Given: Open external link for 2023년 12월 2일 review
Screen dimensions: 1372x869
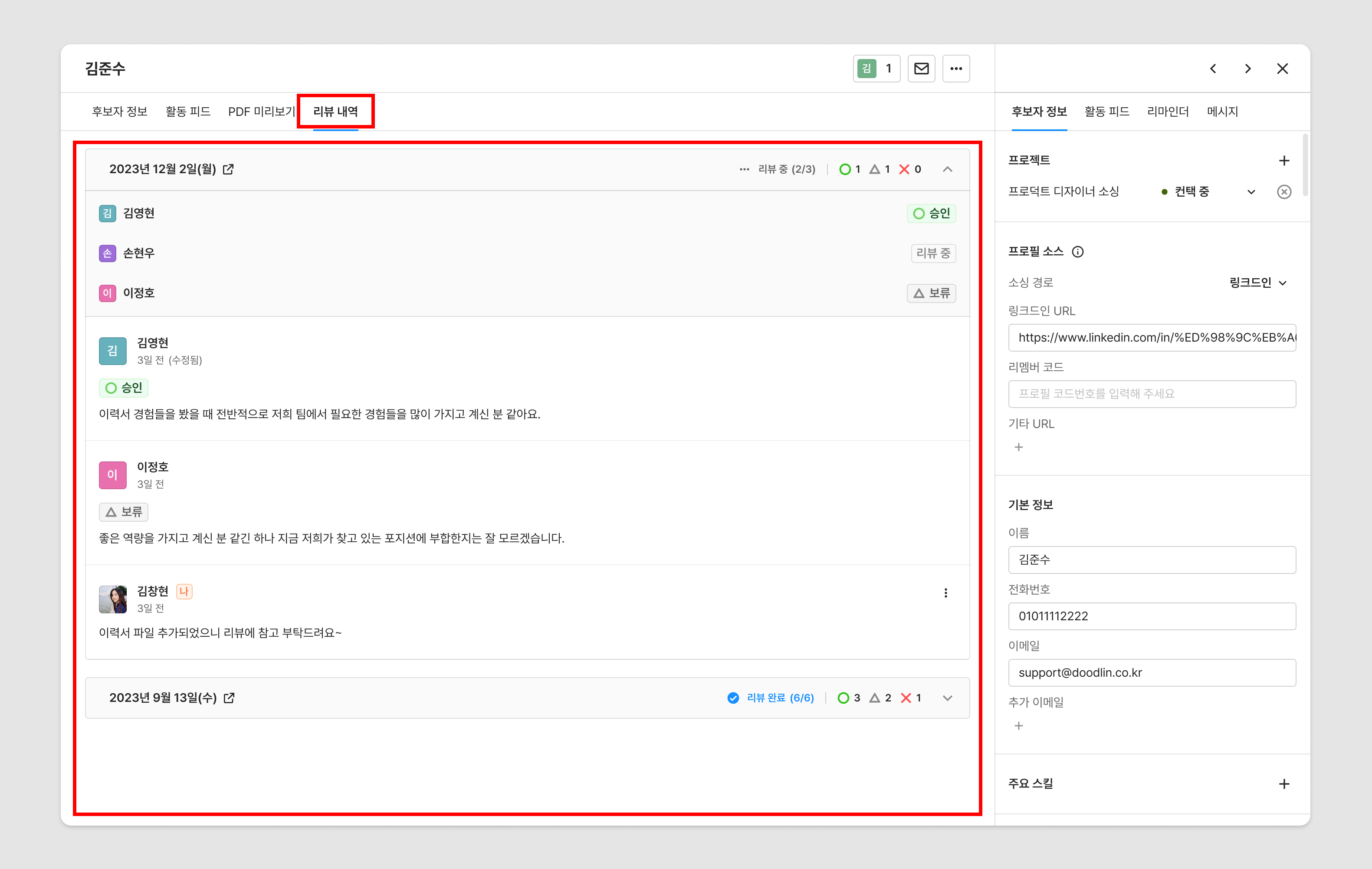Looking at the screenshot, I should pos(229,169).
